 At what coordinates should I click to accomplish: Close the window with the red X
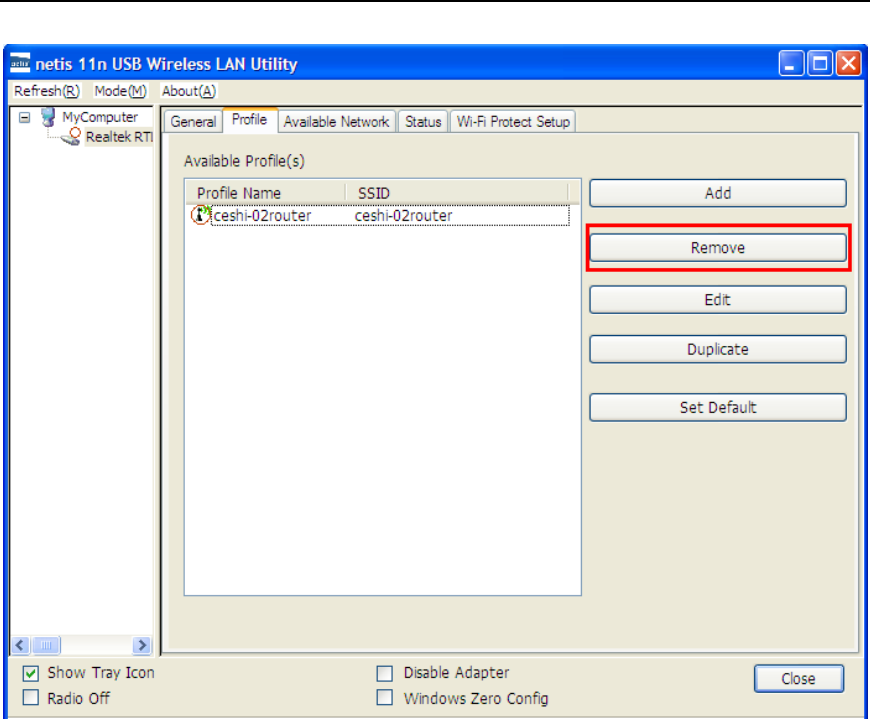pyautogui.click(x=848, y=63)
